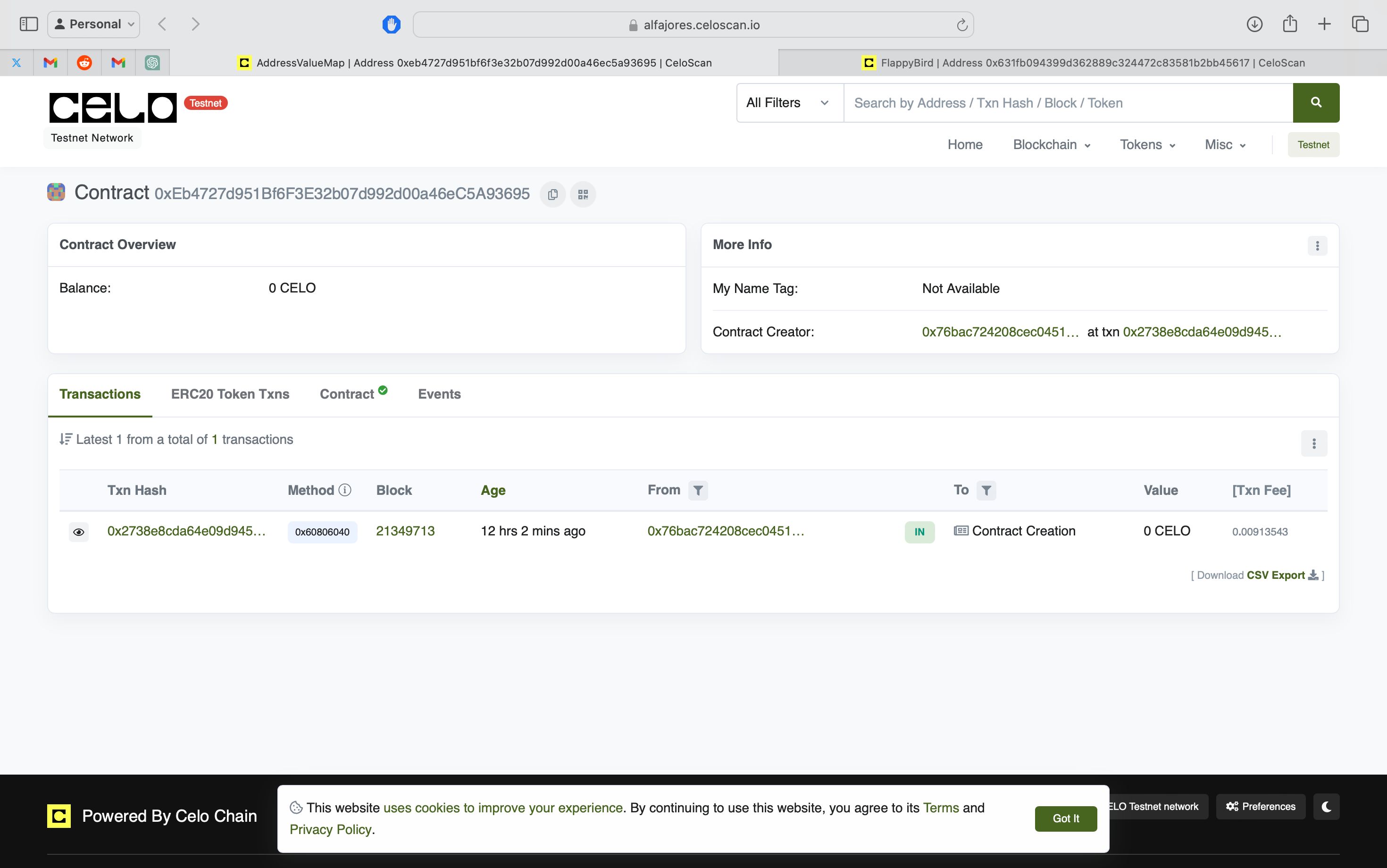1387x868 pixels.
Task: Select the ERC20 Token Txns tab
Action: tap(230, 394)
